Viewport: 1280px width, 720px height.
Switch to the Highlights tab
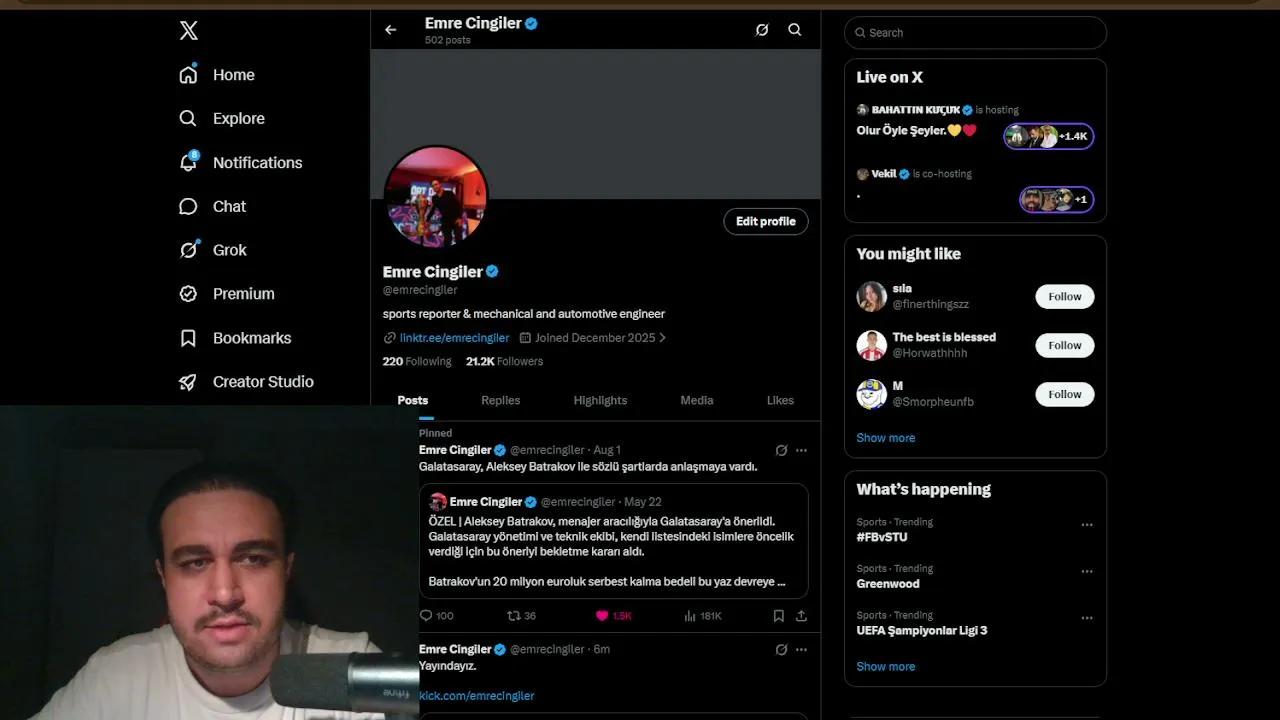(x=600, y=400)
